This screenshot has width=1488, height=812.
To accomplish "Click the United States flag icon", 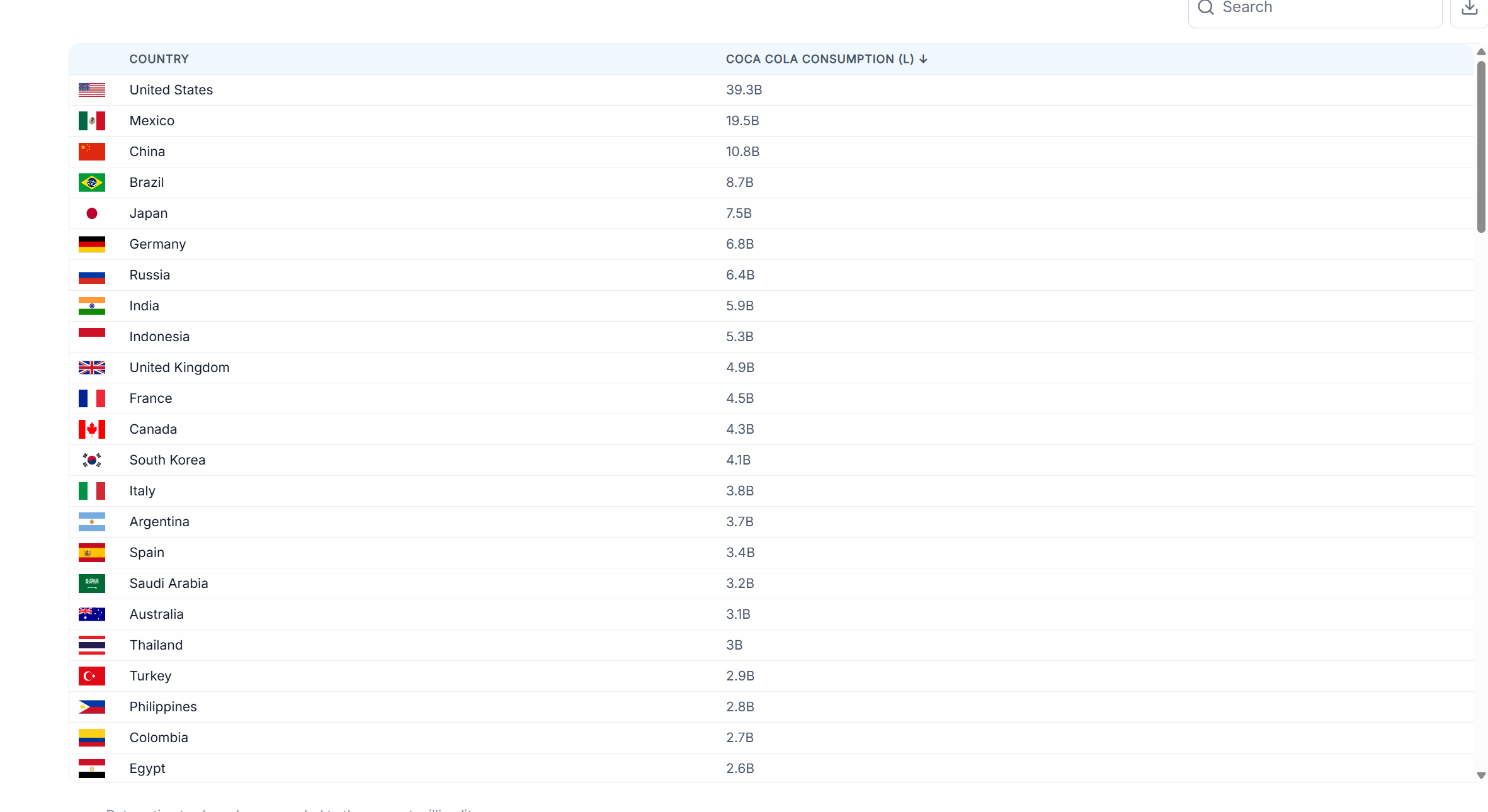I will pyautogui.click(x=92, y=90).
